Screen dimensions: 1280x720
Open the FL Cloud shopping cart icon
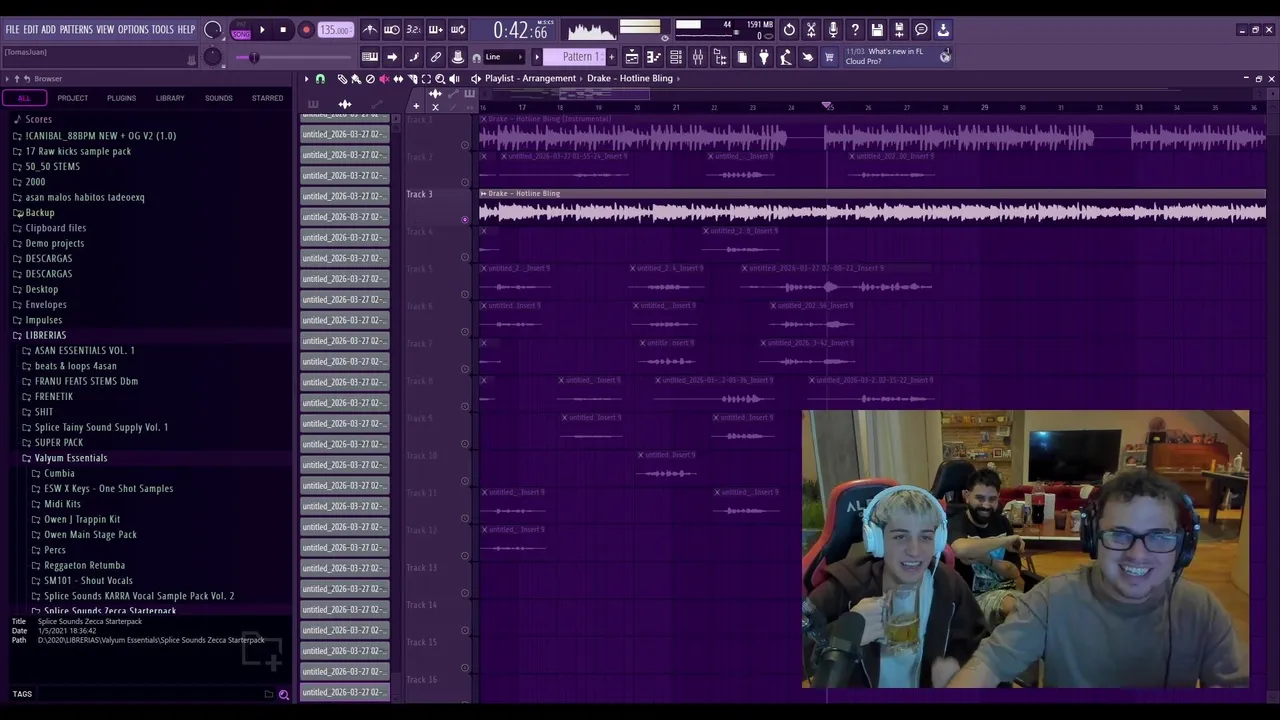coord(829,57)
